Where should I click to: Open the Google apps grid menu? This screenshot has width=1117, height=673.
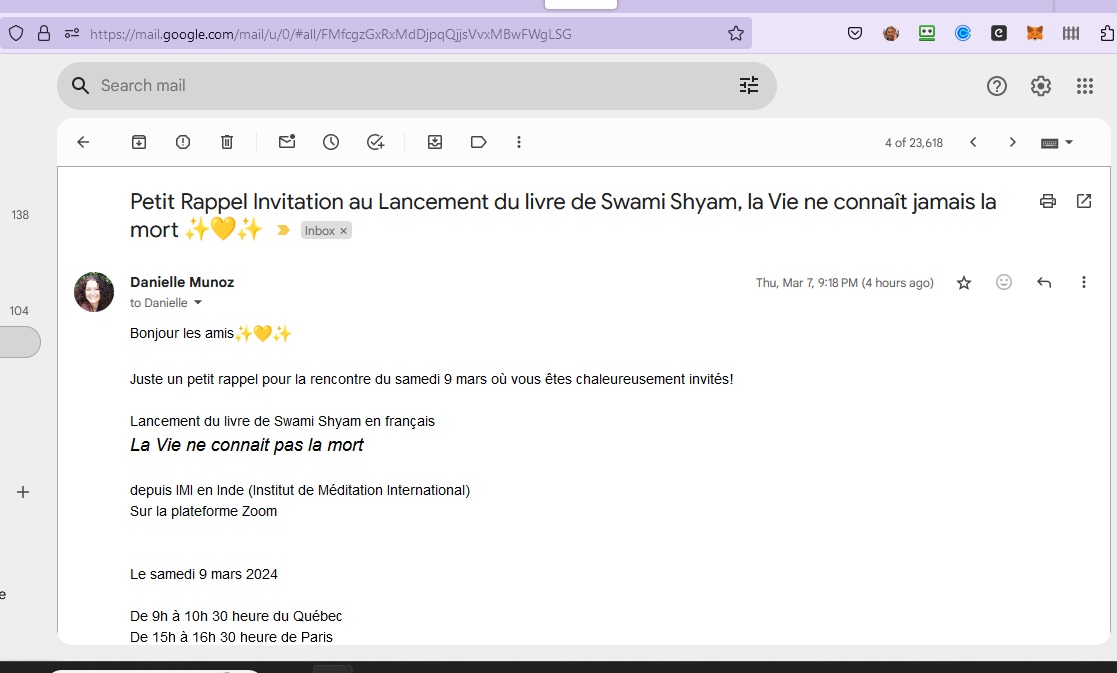(x=1085, y=86)
